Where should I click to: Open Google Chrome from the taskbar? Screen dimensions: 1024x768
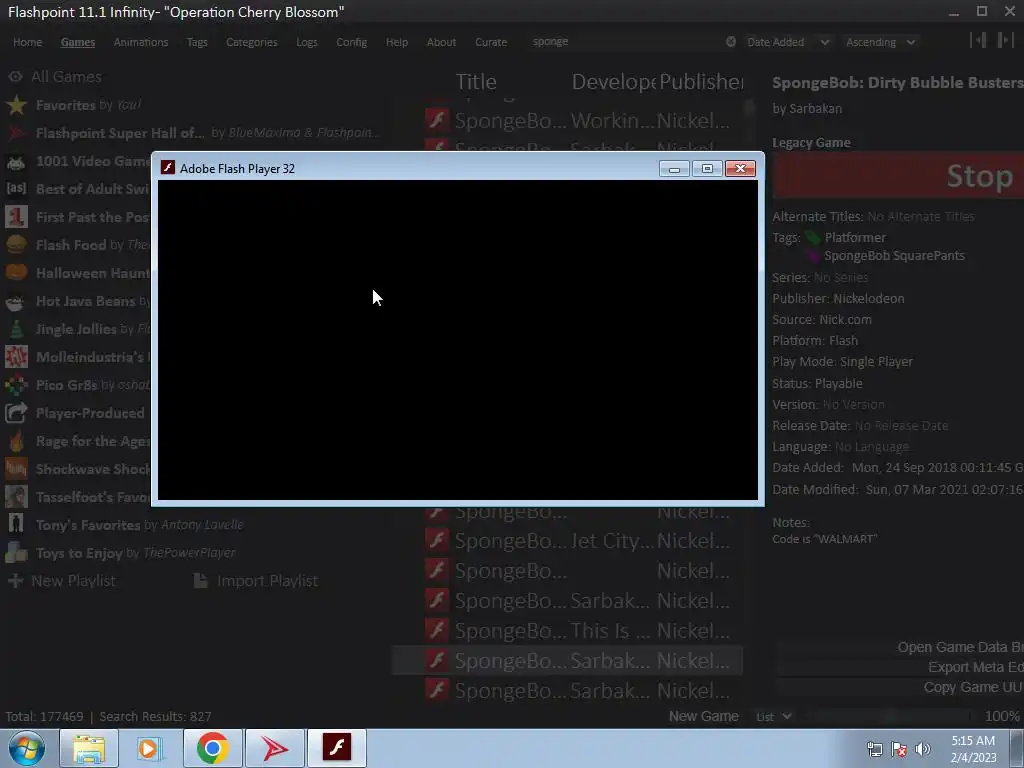pos(213,748)
